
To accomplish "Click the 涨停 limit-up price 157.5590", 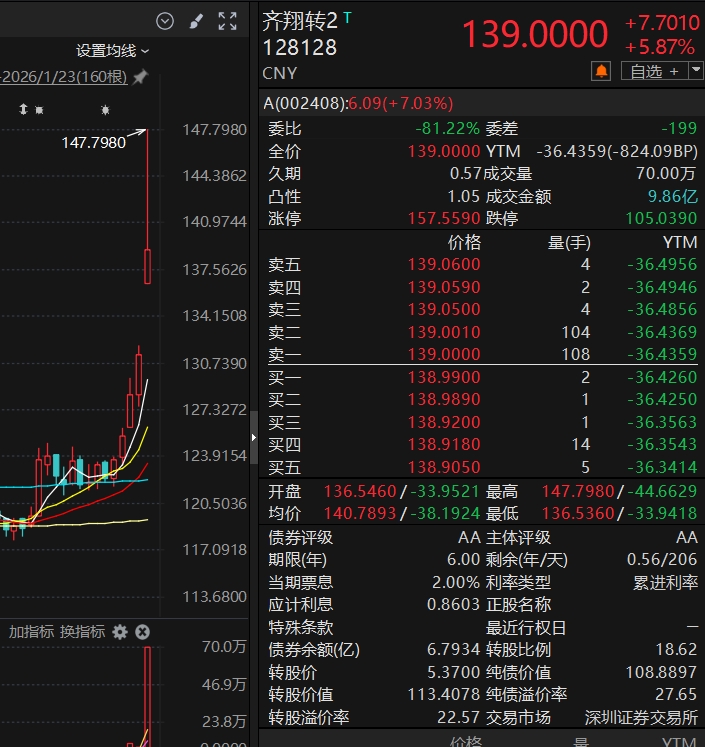I will [x=444, y=218].
